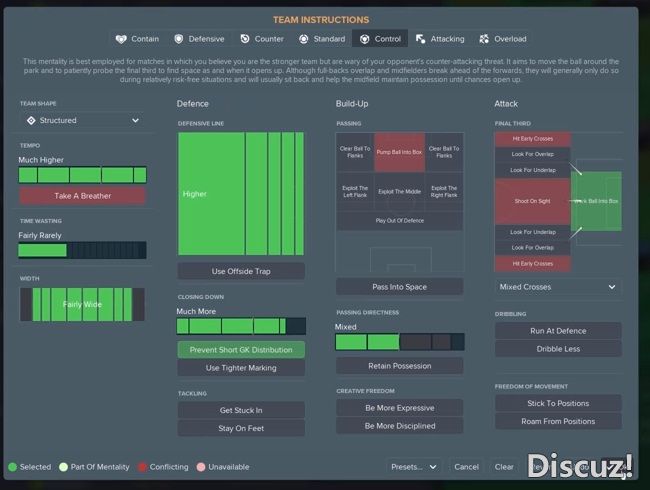Viewport: 650px width, 490px height.
Task: Enable Run At Defence dribbling
Action: pyautogui.click(x=558, y=331)
